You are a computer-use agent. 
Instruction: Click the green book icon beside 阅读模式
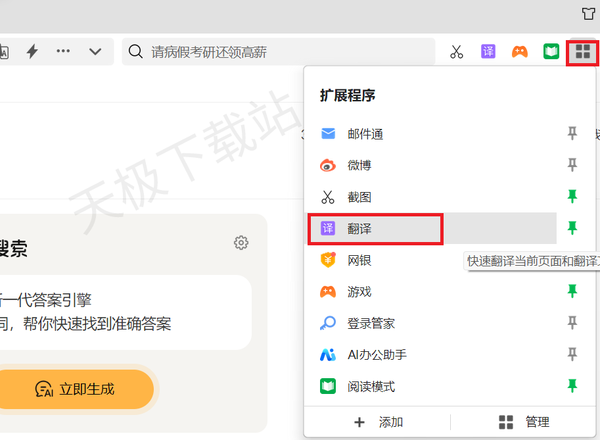pyautogui.click(x=328, y=386)
